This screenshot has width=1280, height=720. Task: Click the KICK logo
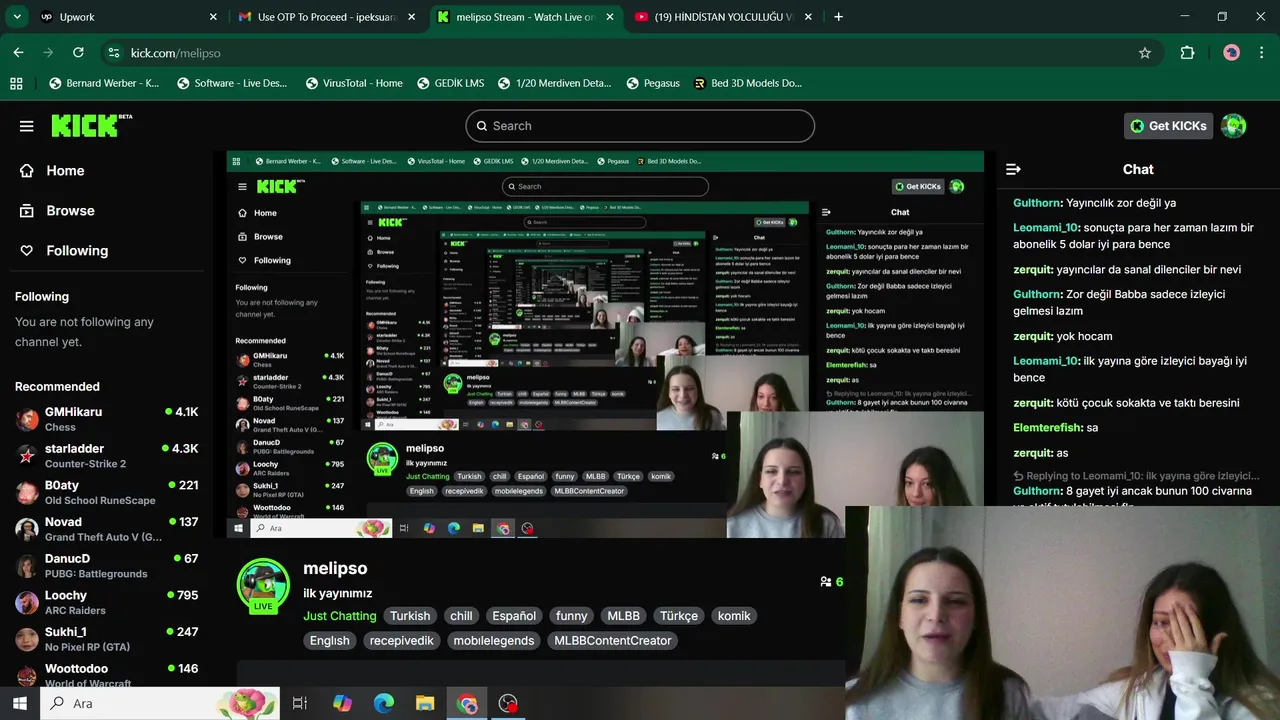pyautogui.click(x=91, y=125)
